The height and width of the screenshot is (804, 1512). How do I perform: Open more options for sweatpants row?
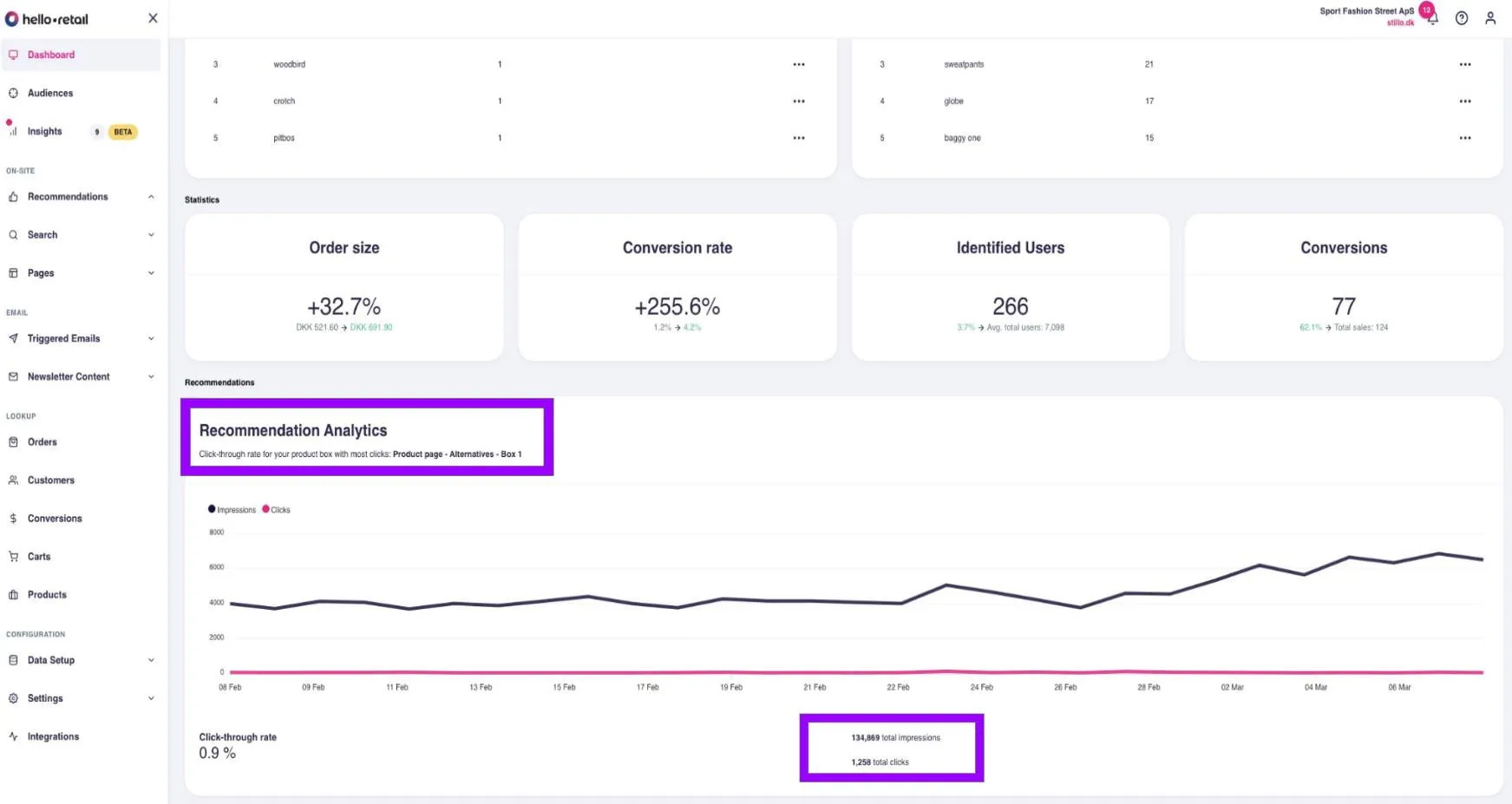point(1464,64)
